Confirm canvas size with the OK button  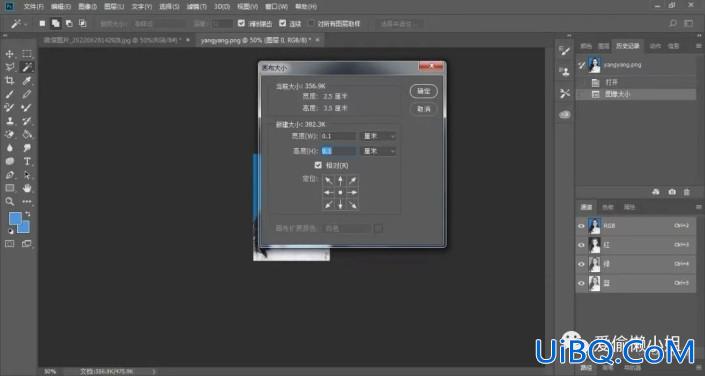tap(424, 91)
